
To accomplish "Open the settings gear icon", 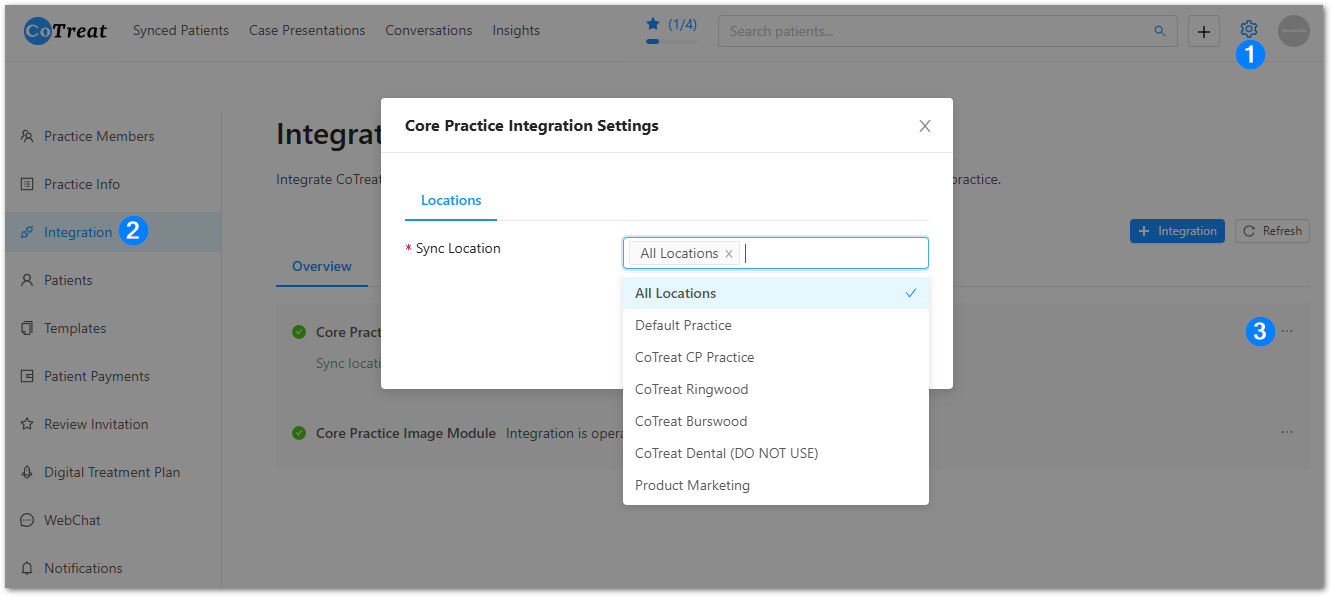I will (1248, 30).
